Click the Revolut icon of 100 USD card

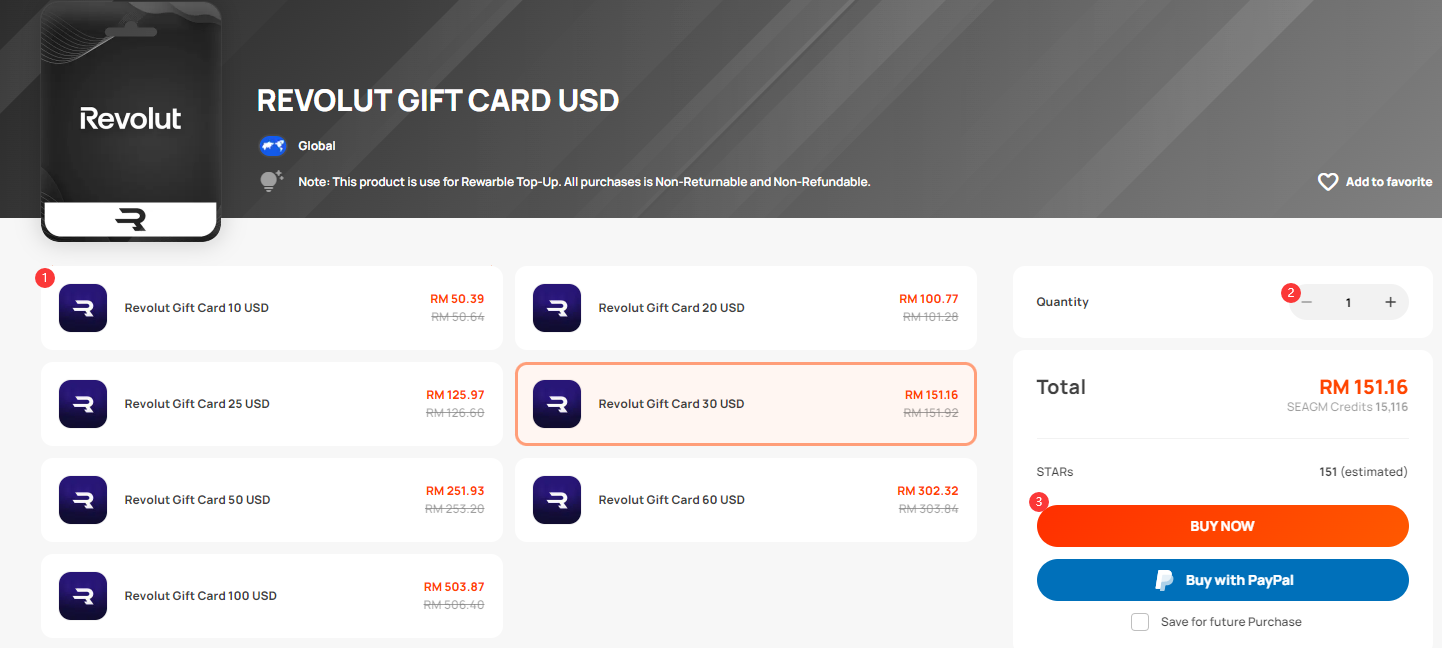coord(83,596)
